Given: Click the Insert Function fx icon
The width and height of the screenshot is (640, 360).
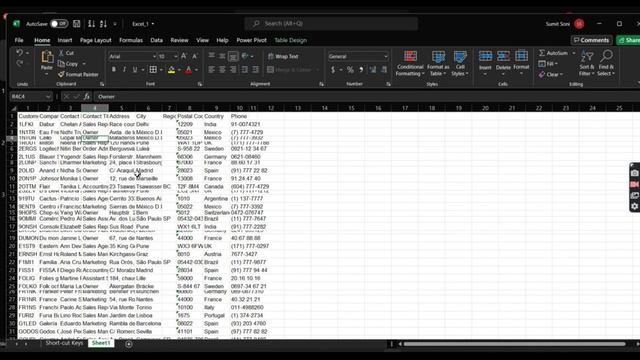Looking at the screenshot, I should coord(87,97).
